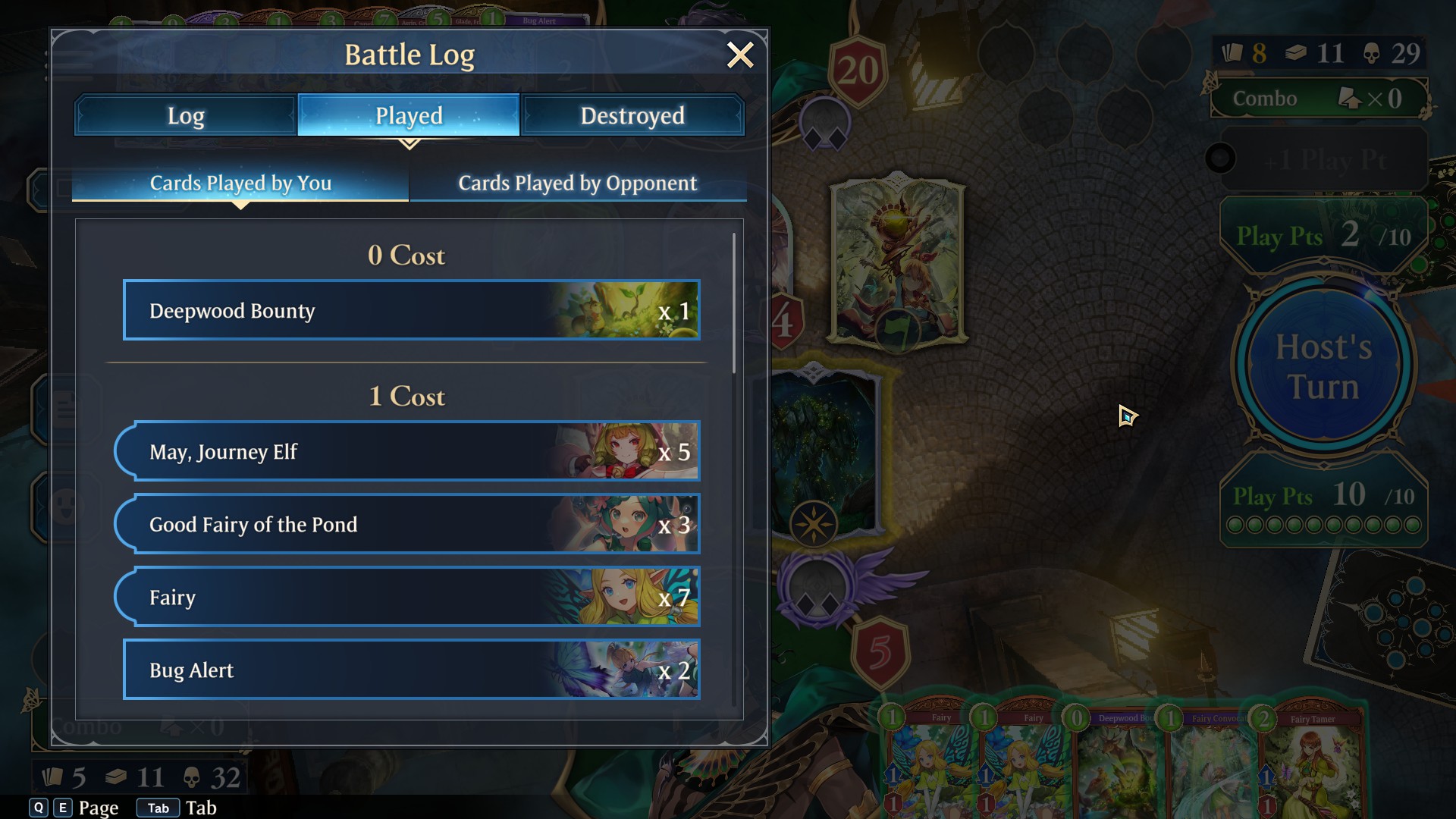
Task: View Good Fairy of the Pond entry
Action: [407, 524]
